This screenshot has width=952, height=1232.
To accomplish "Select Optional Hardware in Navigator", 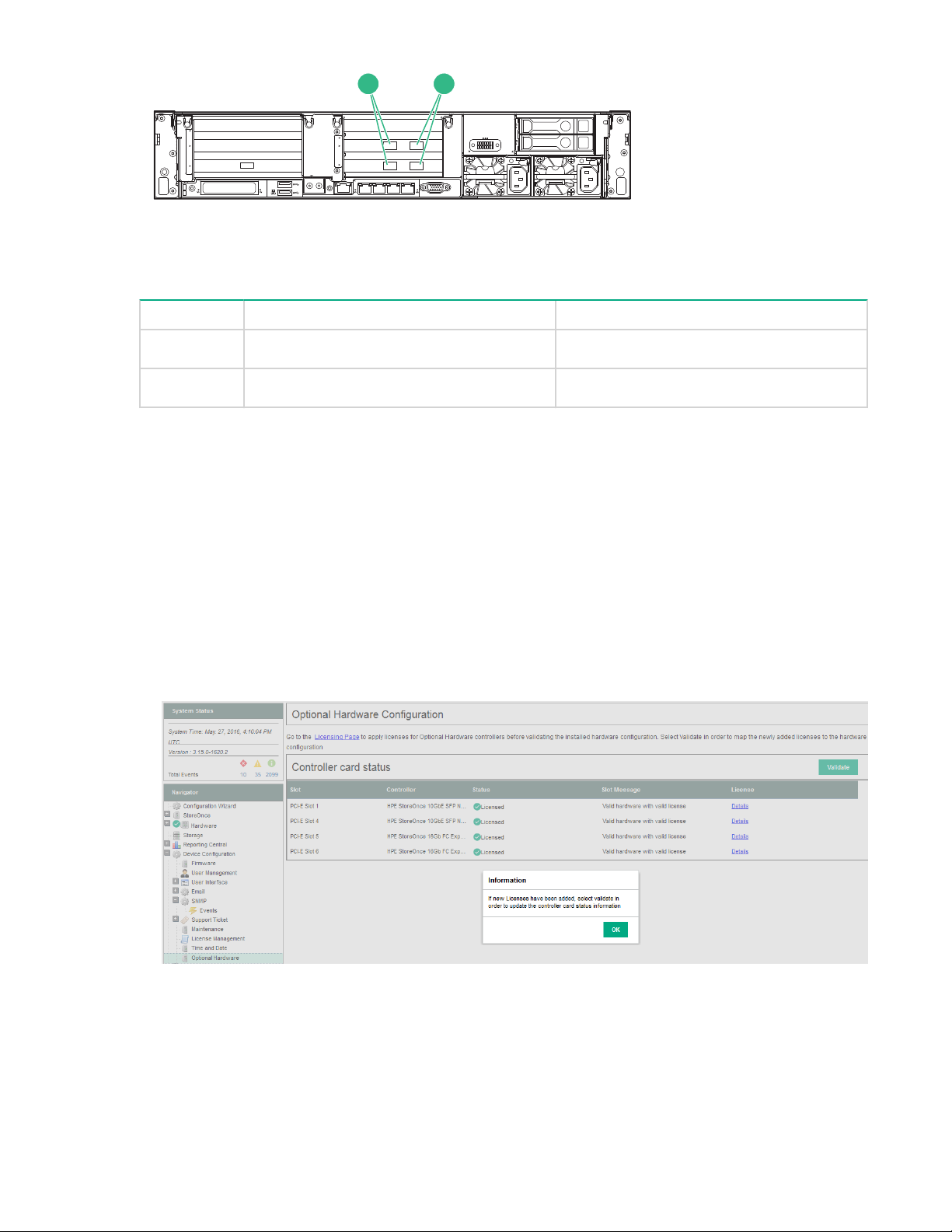I will (215, 958).
